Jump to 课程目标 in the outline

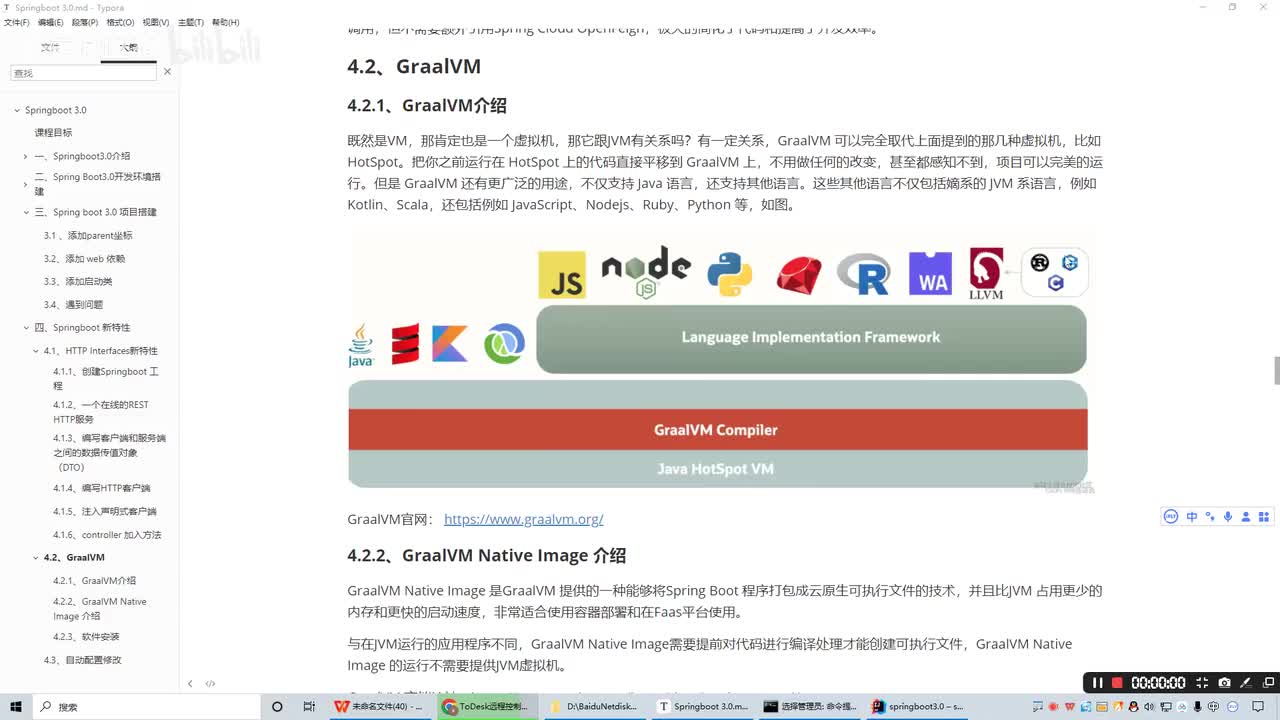click(x=53, y=132)
